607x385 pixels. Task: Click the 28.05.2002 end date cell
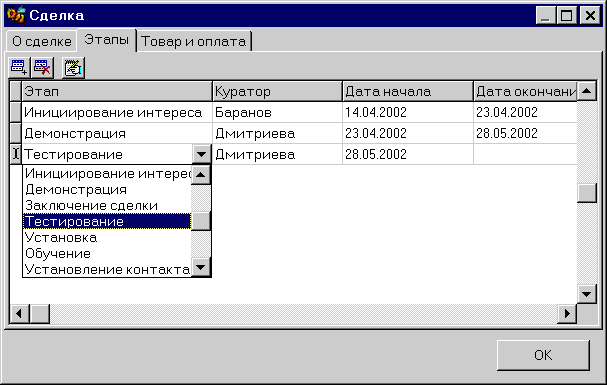pyautogui.click(x=525, y=133)
